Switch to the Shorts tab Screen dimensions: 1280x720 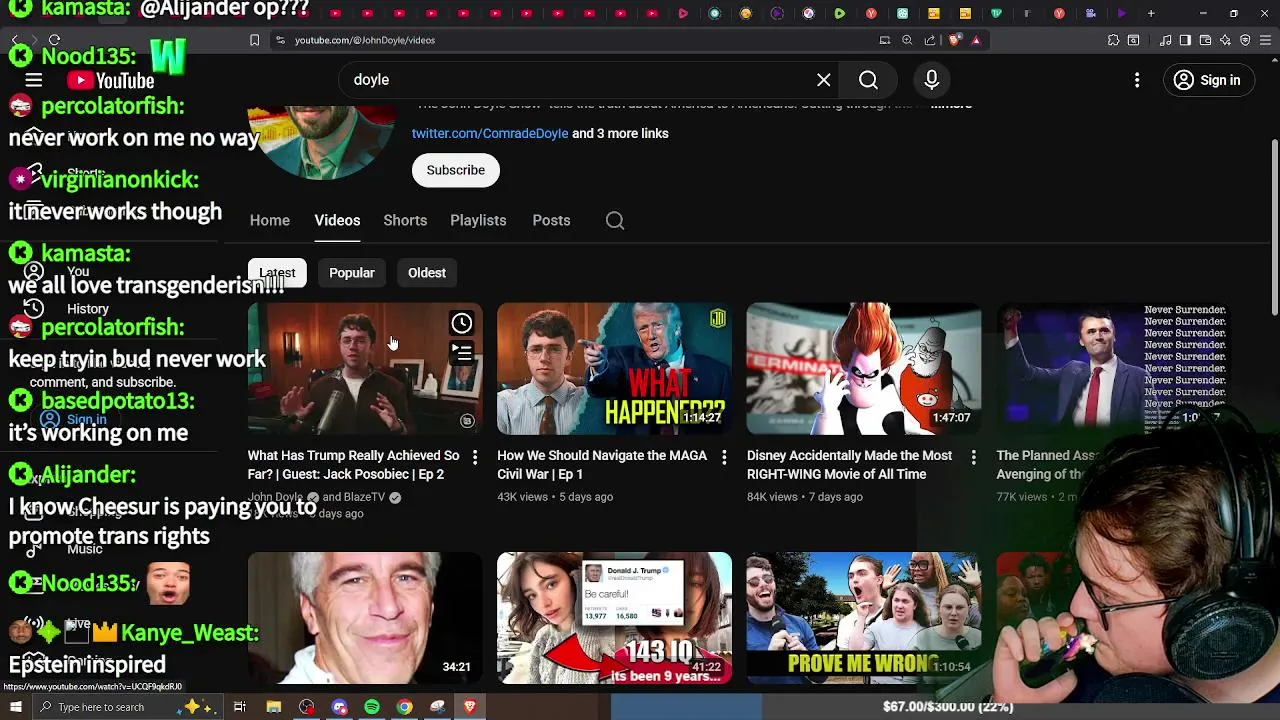tap(405, 220)
